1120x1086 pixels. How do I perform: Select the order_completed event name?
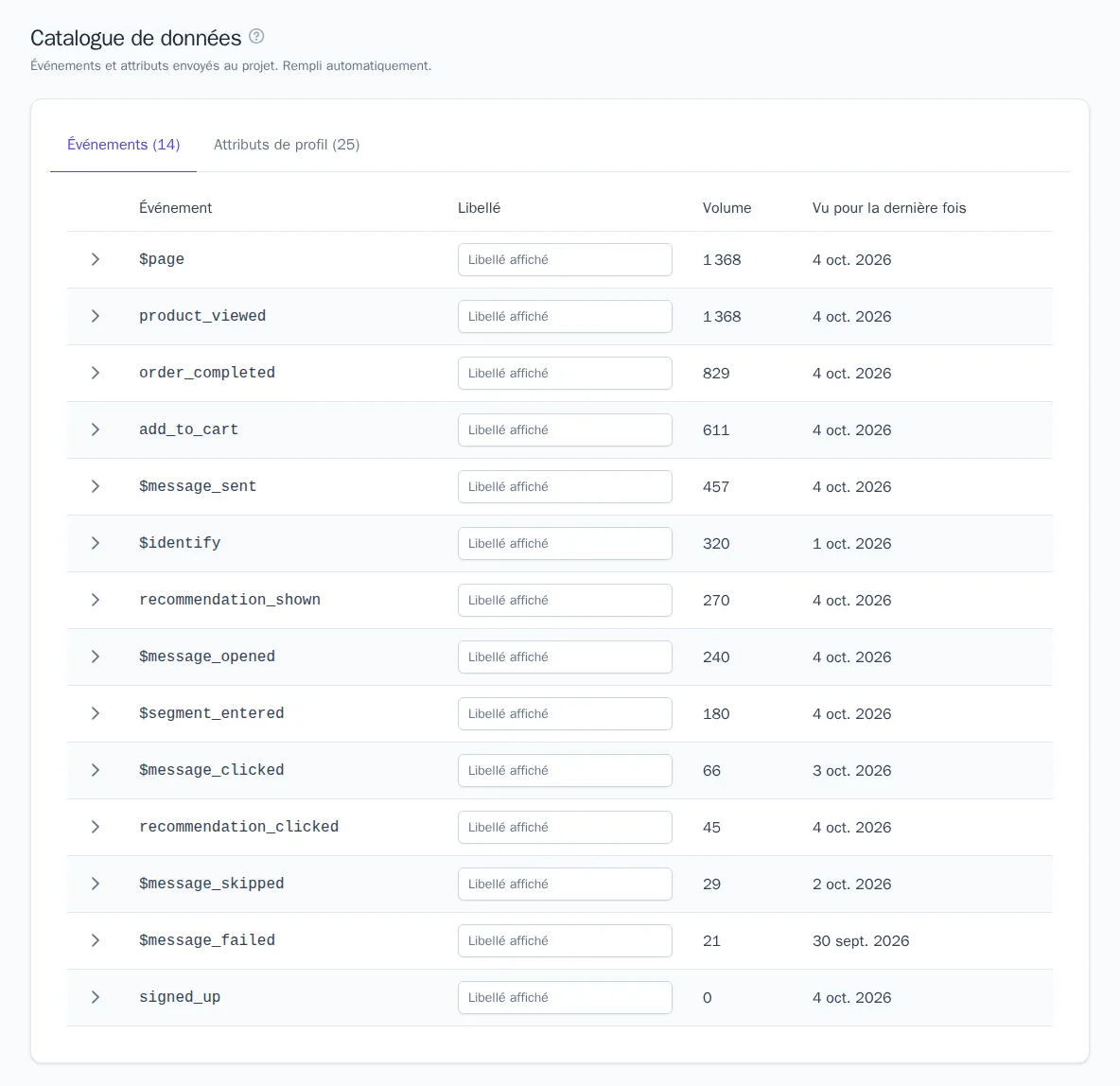click(x=207, y=373)
